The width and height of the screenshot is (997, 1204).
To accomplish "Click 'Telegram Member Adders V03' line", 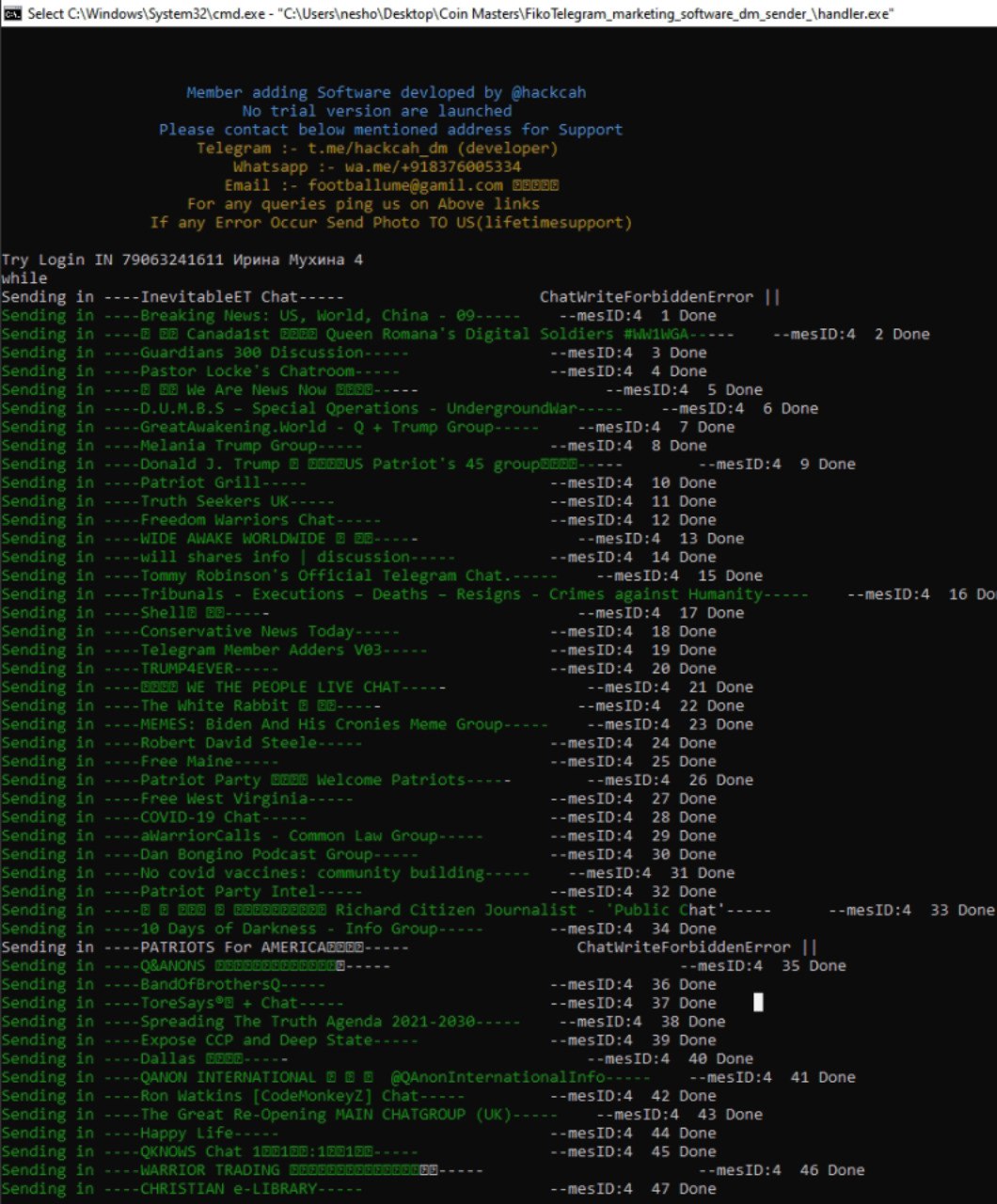I will pyautogui.click(x=358, y=650).
